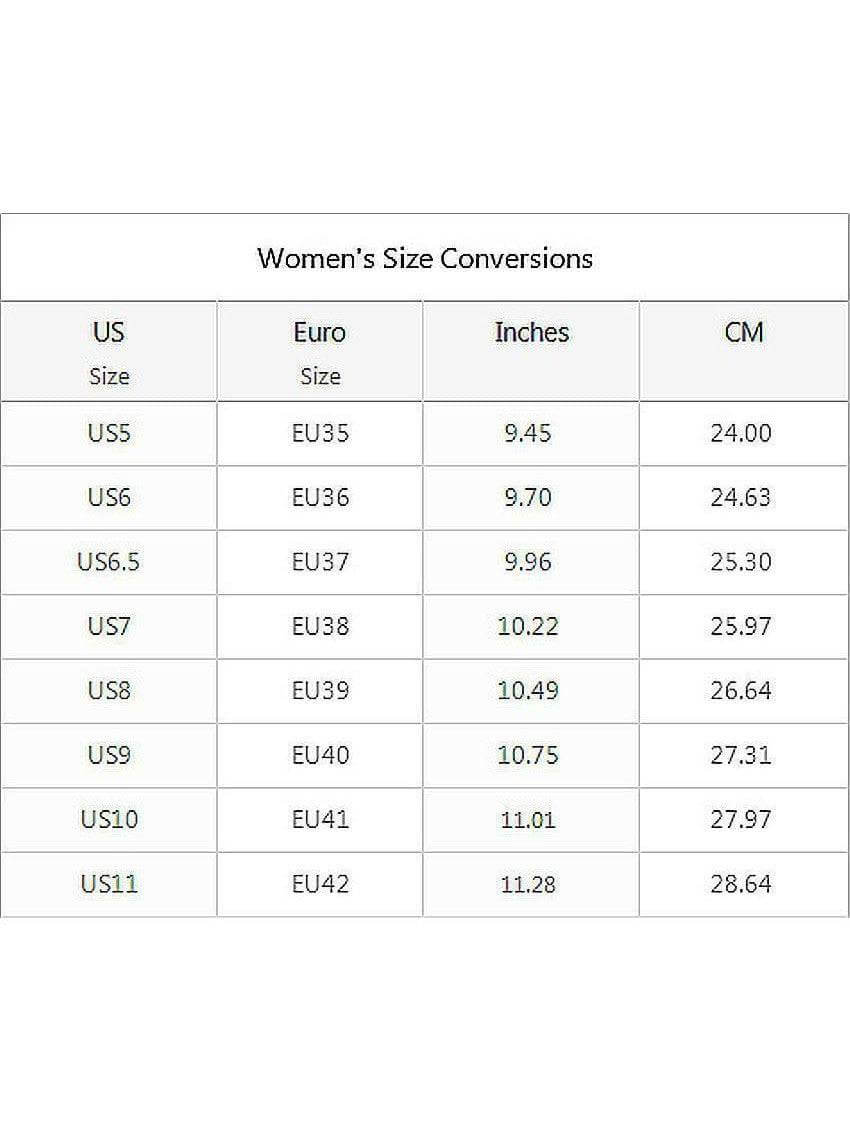
Task: Select the US10 size cell
Action: [x=109, y=820]
